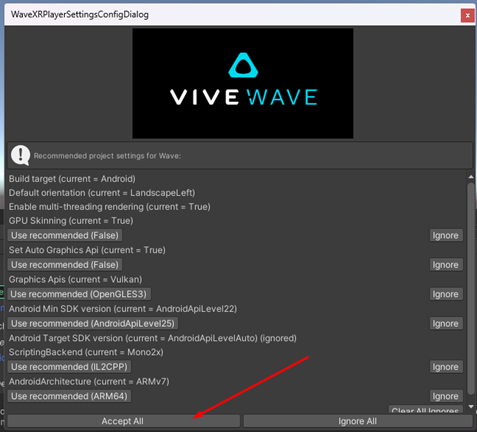Viewport: 477px width, 432px height.
Task: Click the Clear All Ignores button
Action: pyautogui.click(x=425, y=410)
